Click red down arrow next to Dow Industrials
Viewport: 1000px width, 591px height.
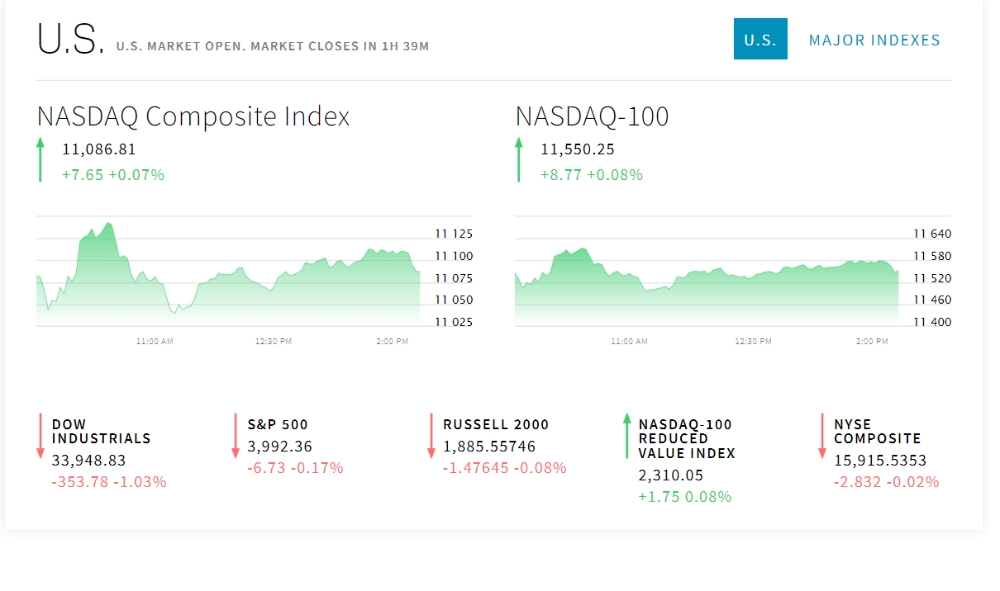[x=40, y=435]
